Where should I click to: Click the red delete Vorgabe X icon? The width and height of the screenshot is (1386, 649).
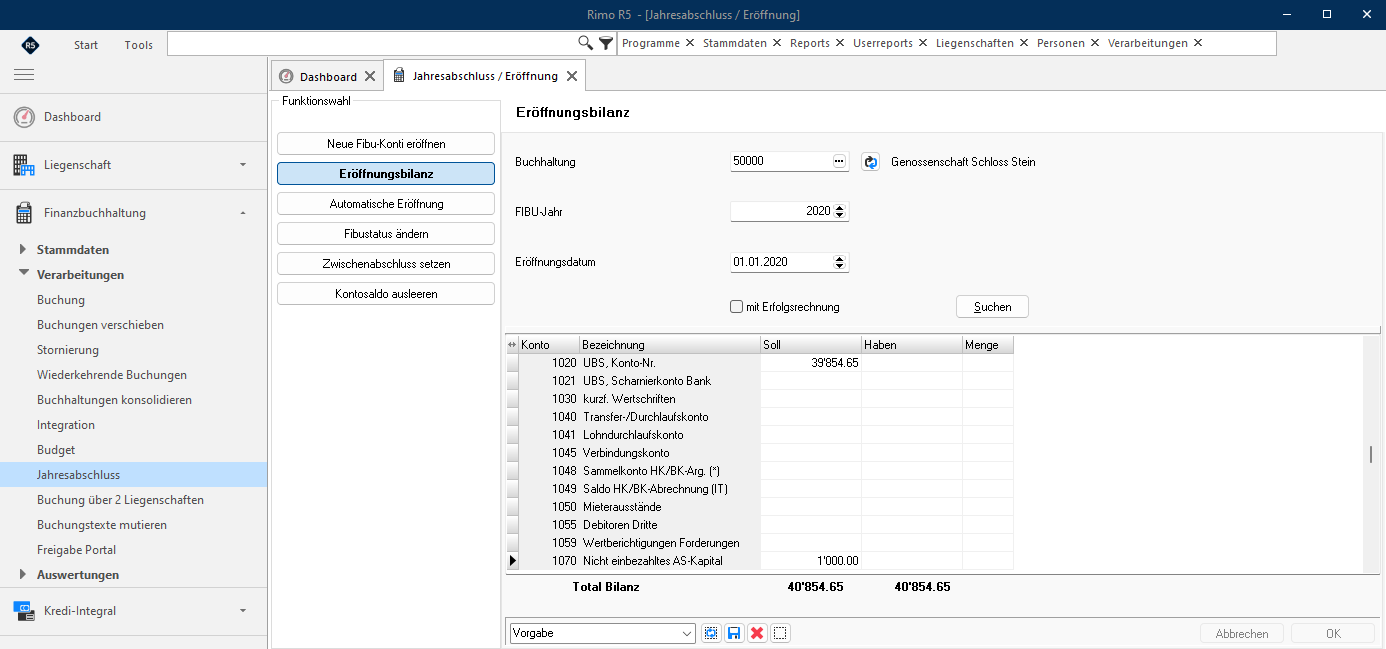coord(757,633)
